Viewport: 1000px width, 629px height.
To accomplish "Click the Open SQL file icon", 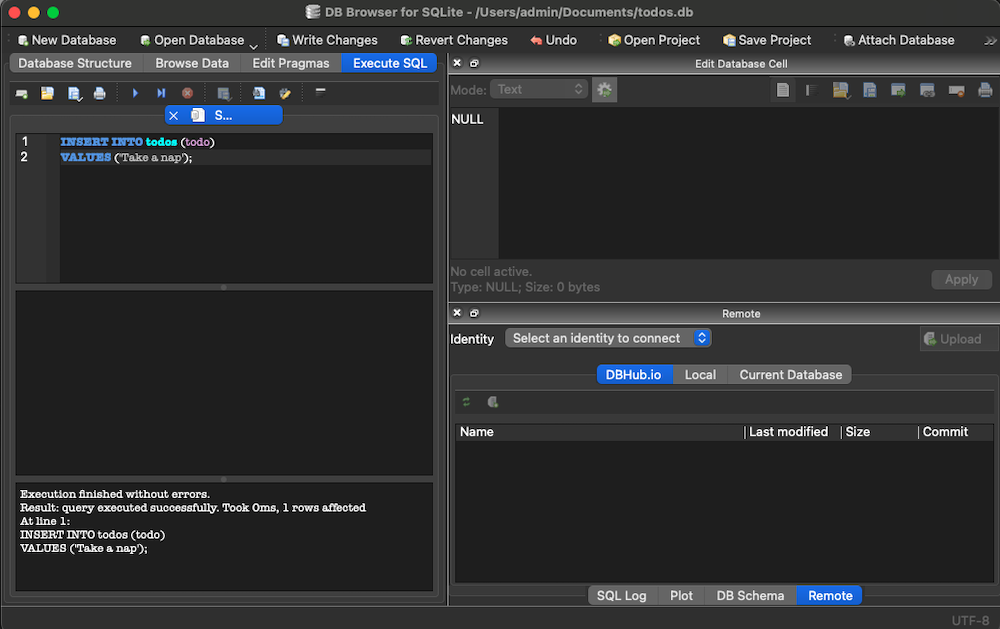I will point(47,93).
